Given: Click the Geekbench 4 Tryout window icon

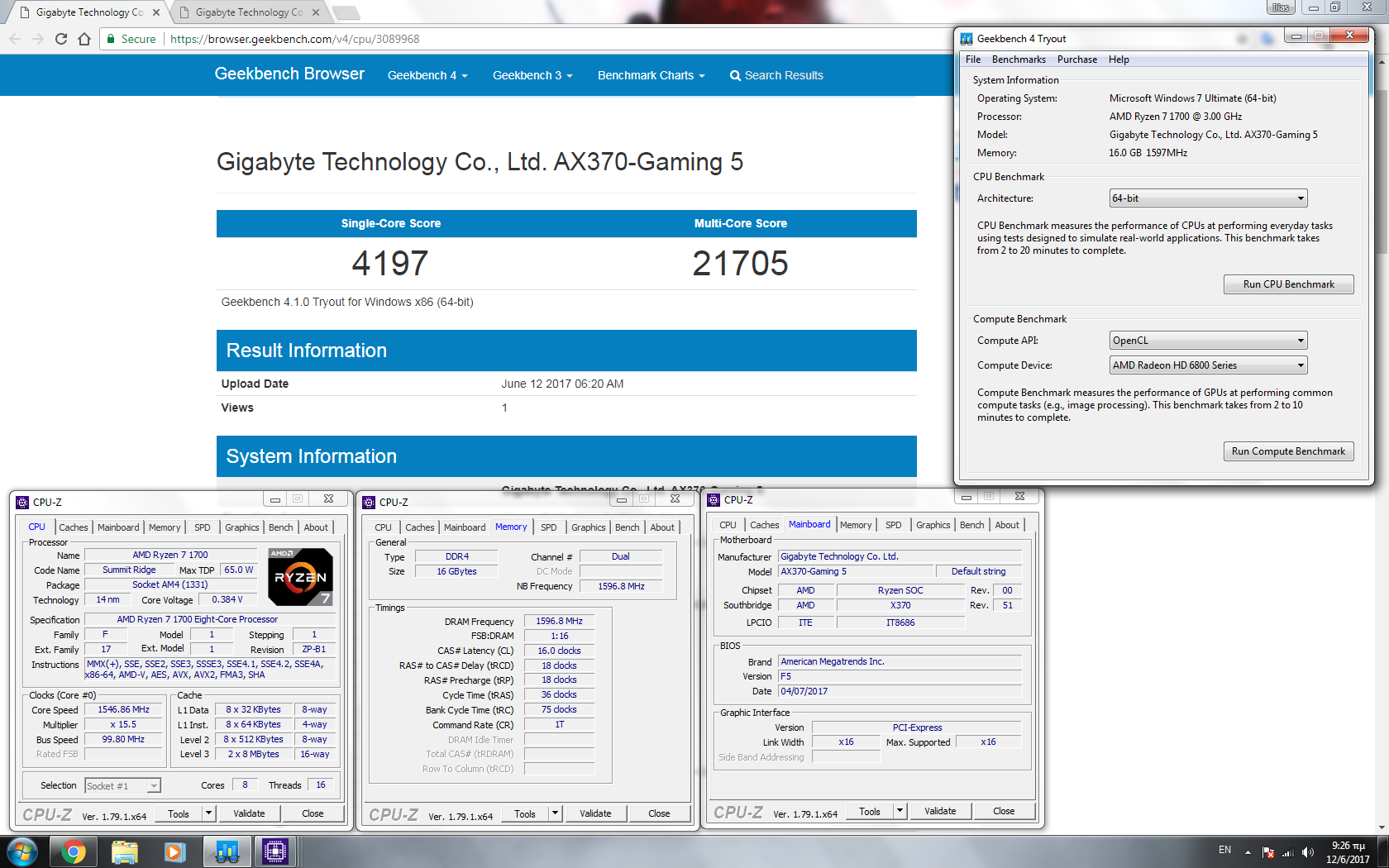Looking at the screenshot, I should [x=966, y=39].
